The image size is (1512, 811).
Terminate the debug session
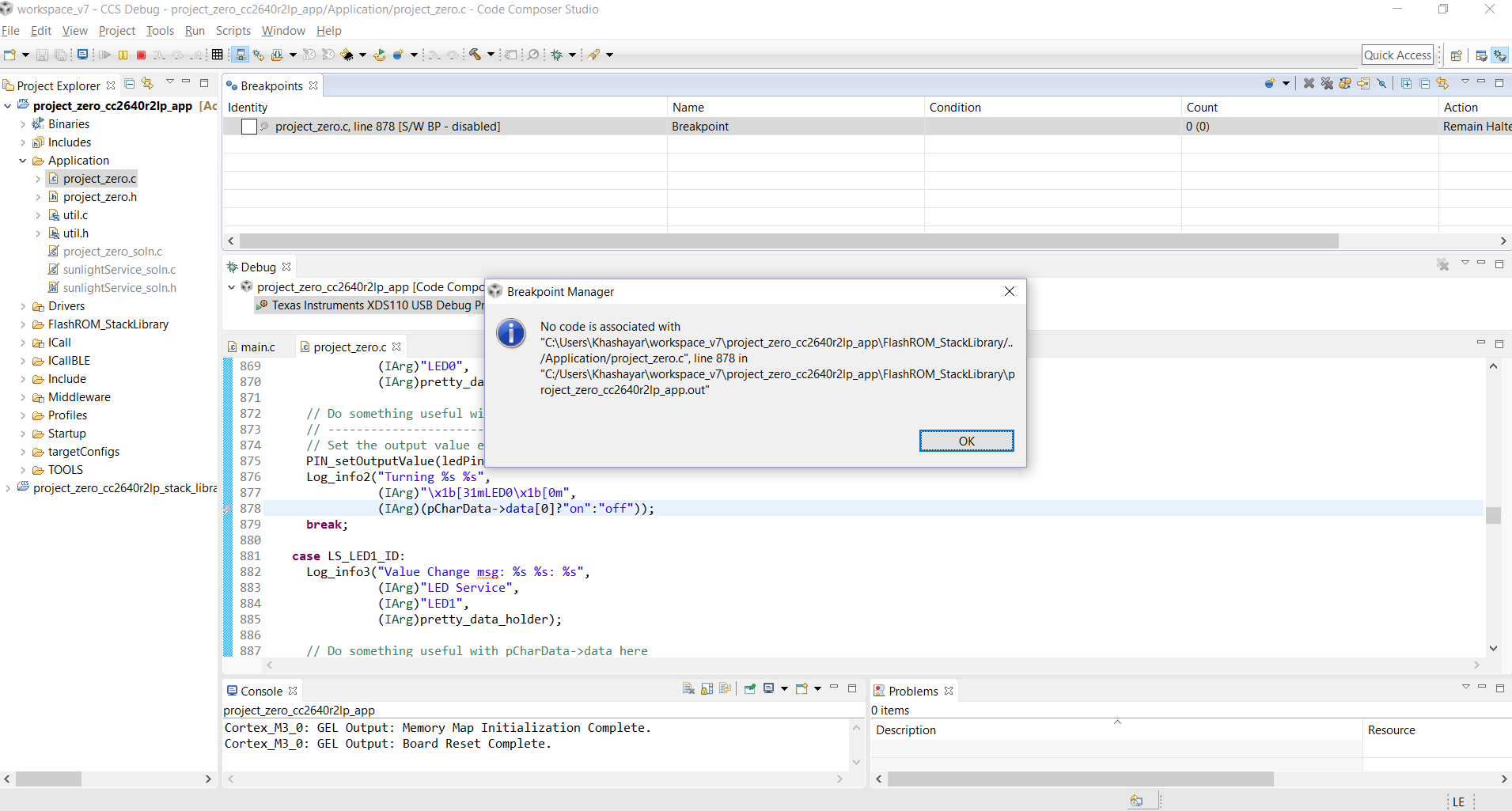pos(141,55)
